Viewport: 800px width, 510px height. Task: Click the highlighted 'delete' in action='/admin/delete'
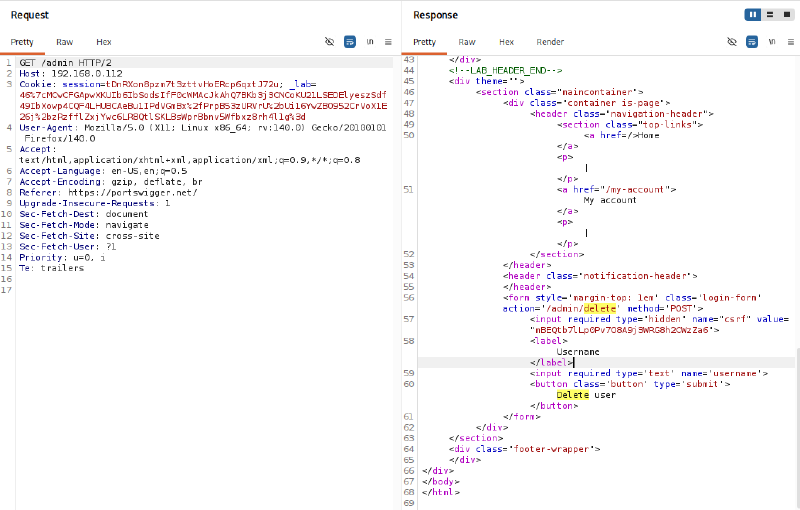pyautogui.click(x=599, y=309)
